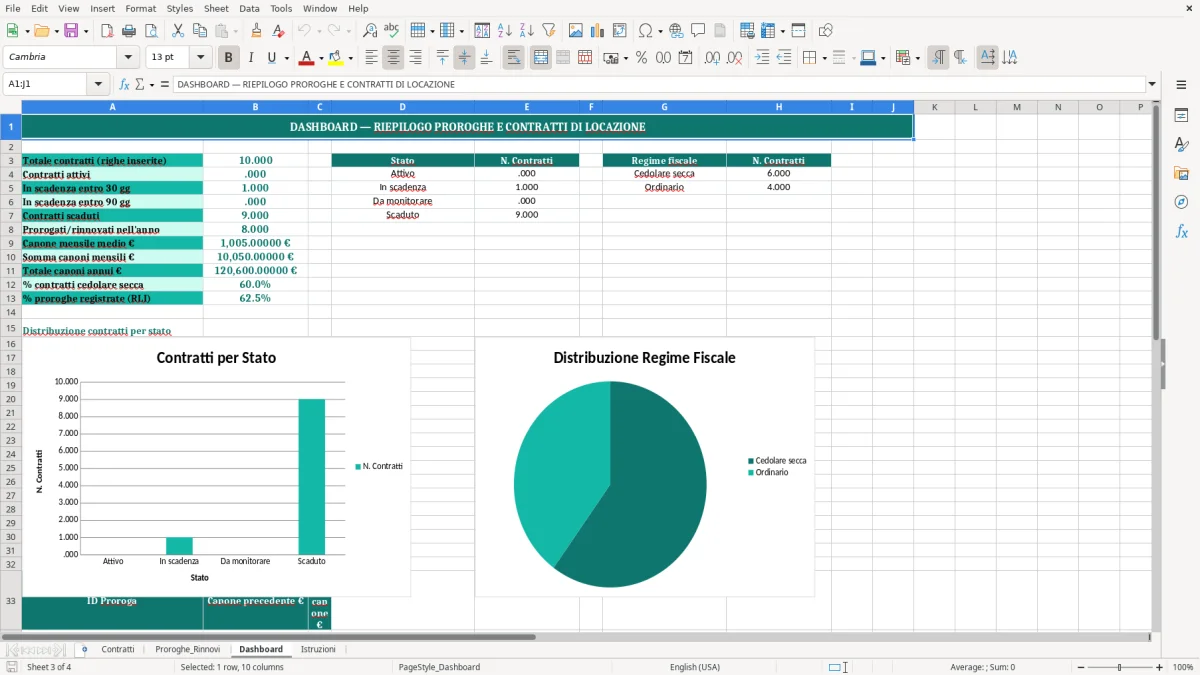Screen dimensions: 1200x675
Task: Add a decimal place
Action: tap(712, 58)
